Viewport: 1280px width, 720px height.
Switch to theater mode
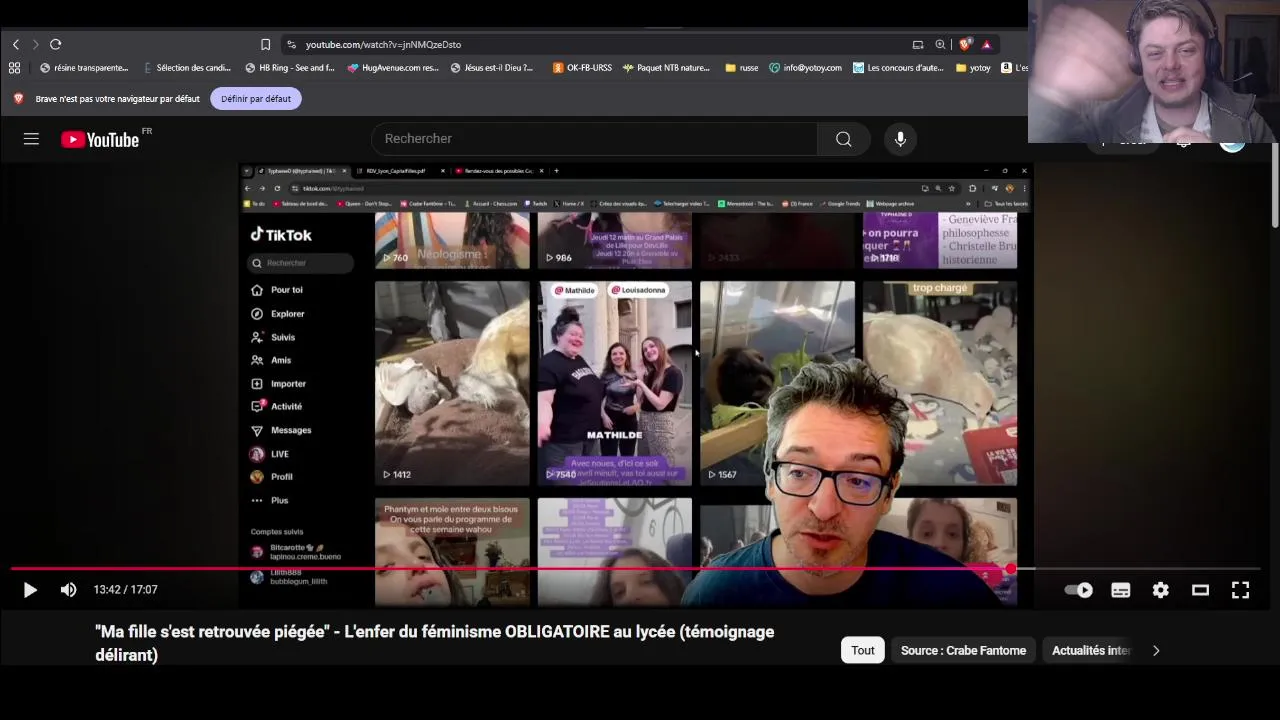click(x=1200, y=590)
